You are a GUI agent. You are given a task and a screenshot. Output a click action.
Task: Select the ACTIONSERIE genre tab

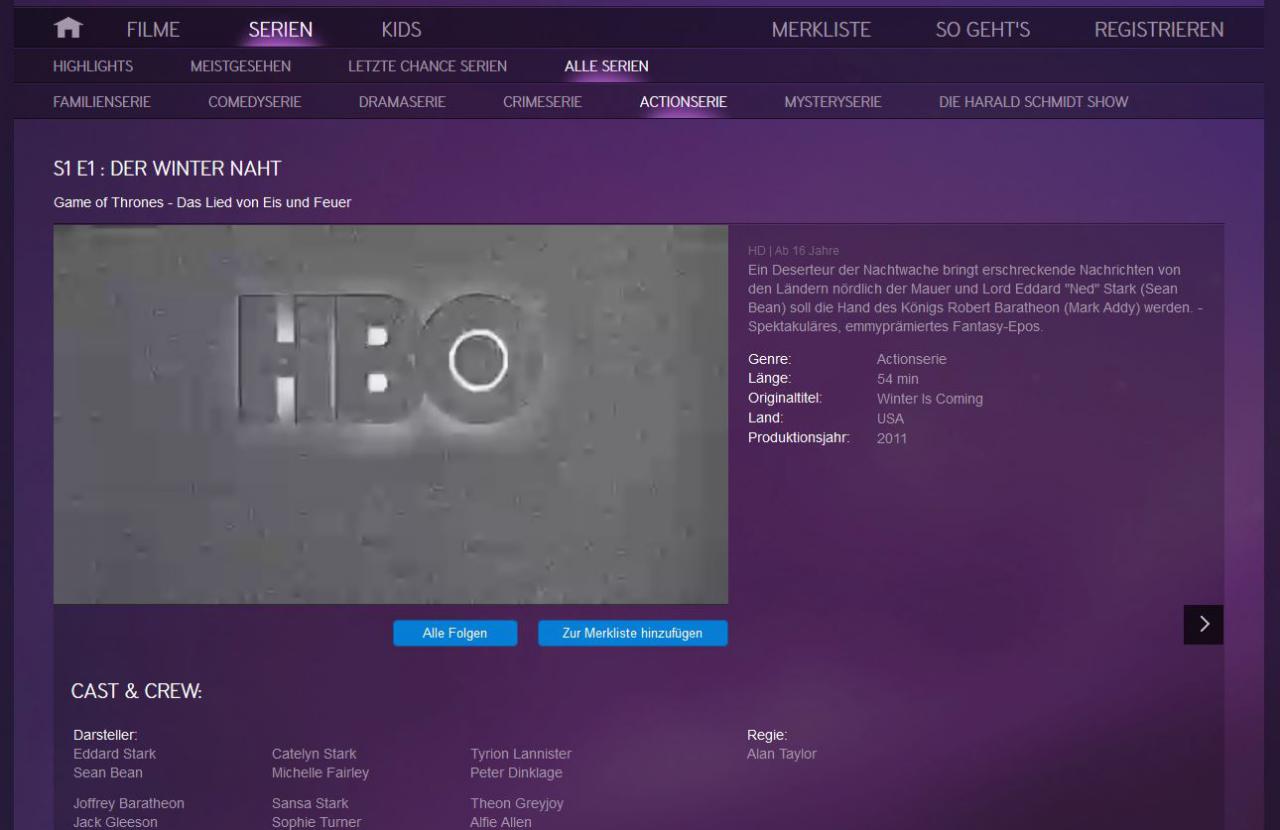coord(683,101)
